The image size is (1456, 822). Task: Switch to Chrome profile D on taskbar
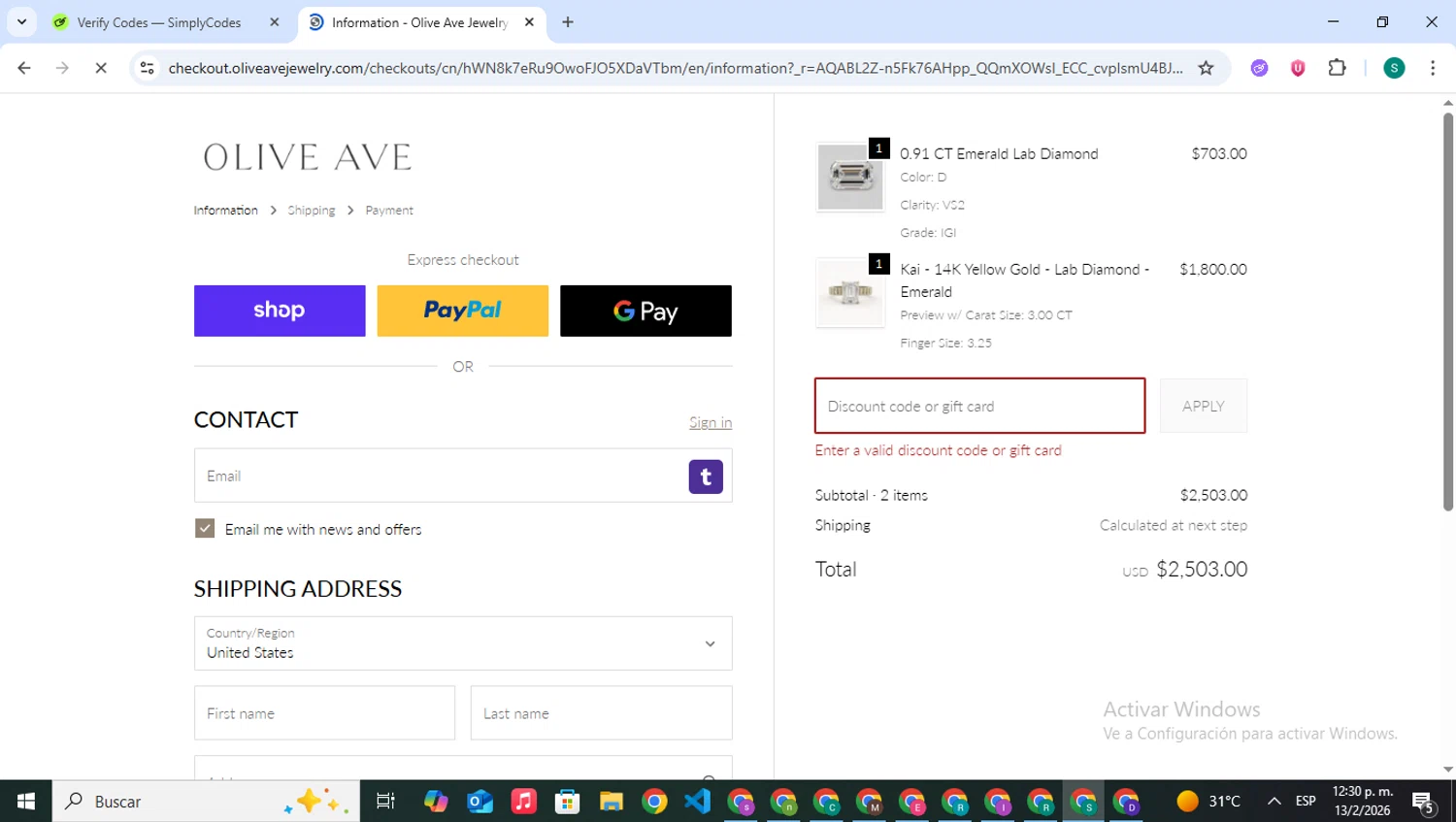(1127, 802)
